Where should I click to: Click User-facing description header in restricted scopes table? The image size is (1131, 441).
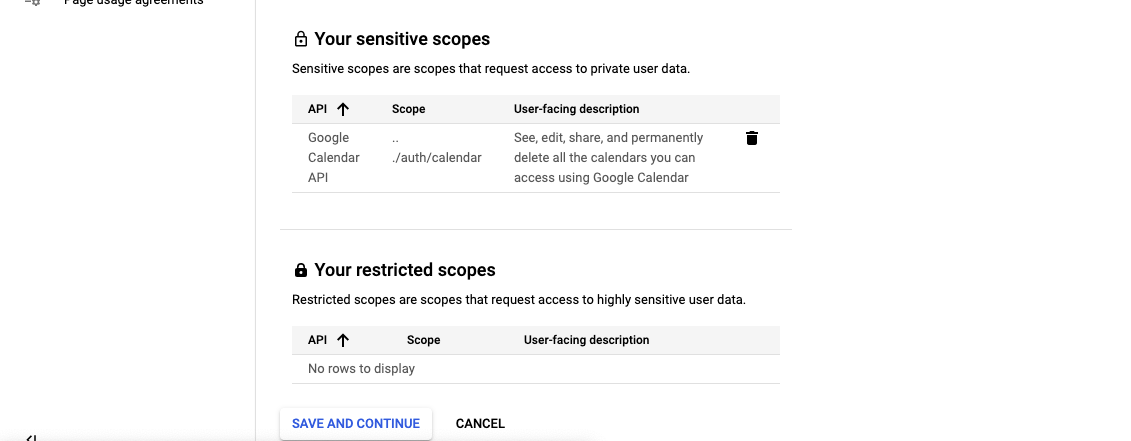pos(586,340)
